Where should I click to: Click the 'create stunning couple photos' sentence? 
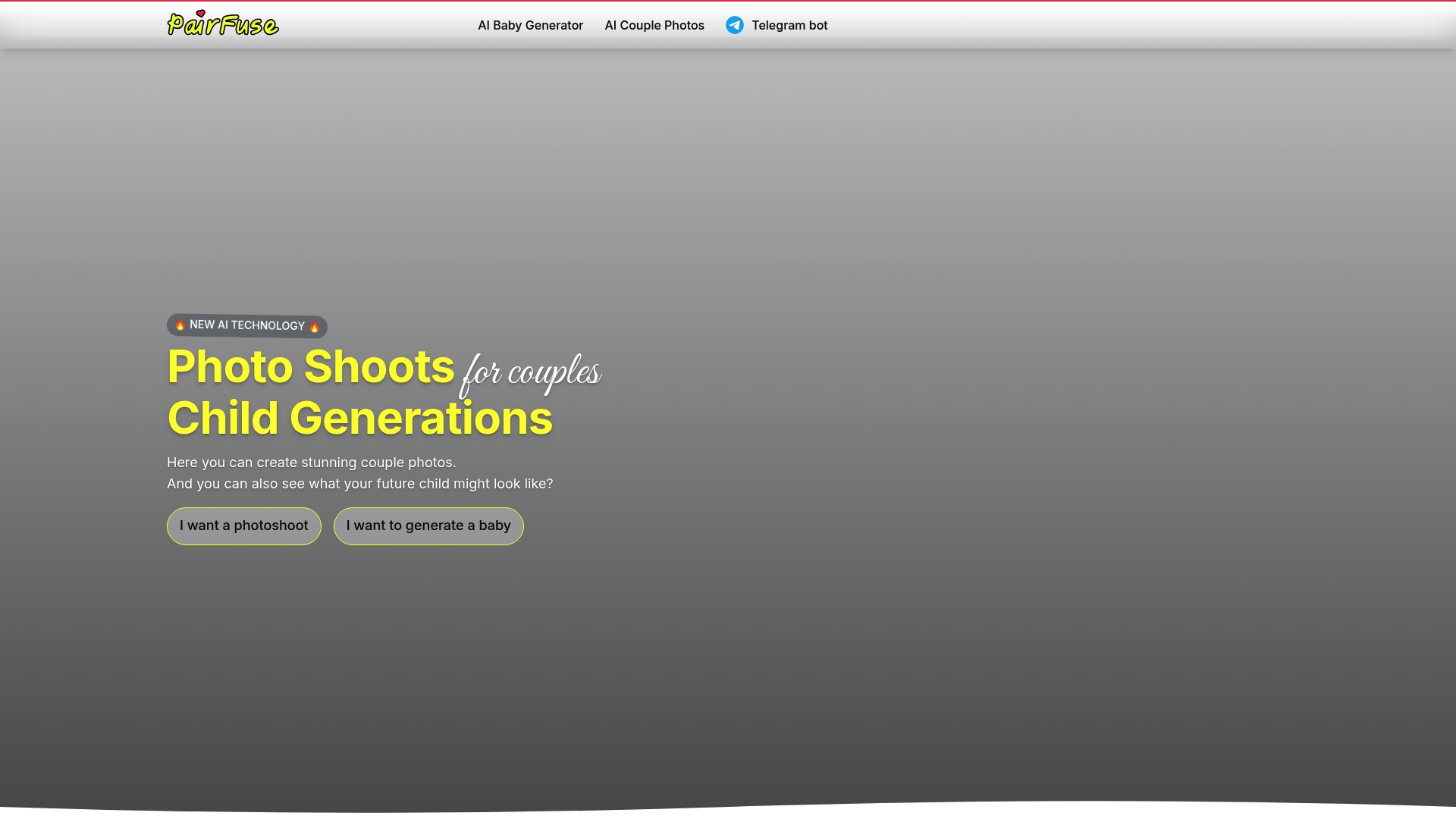tap(311, 463)
